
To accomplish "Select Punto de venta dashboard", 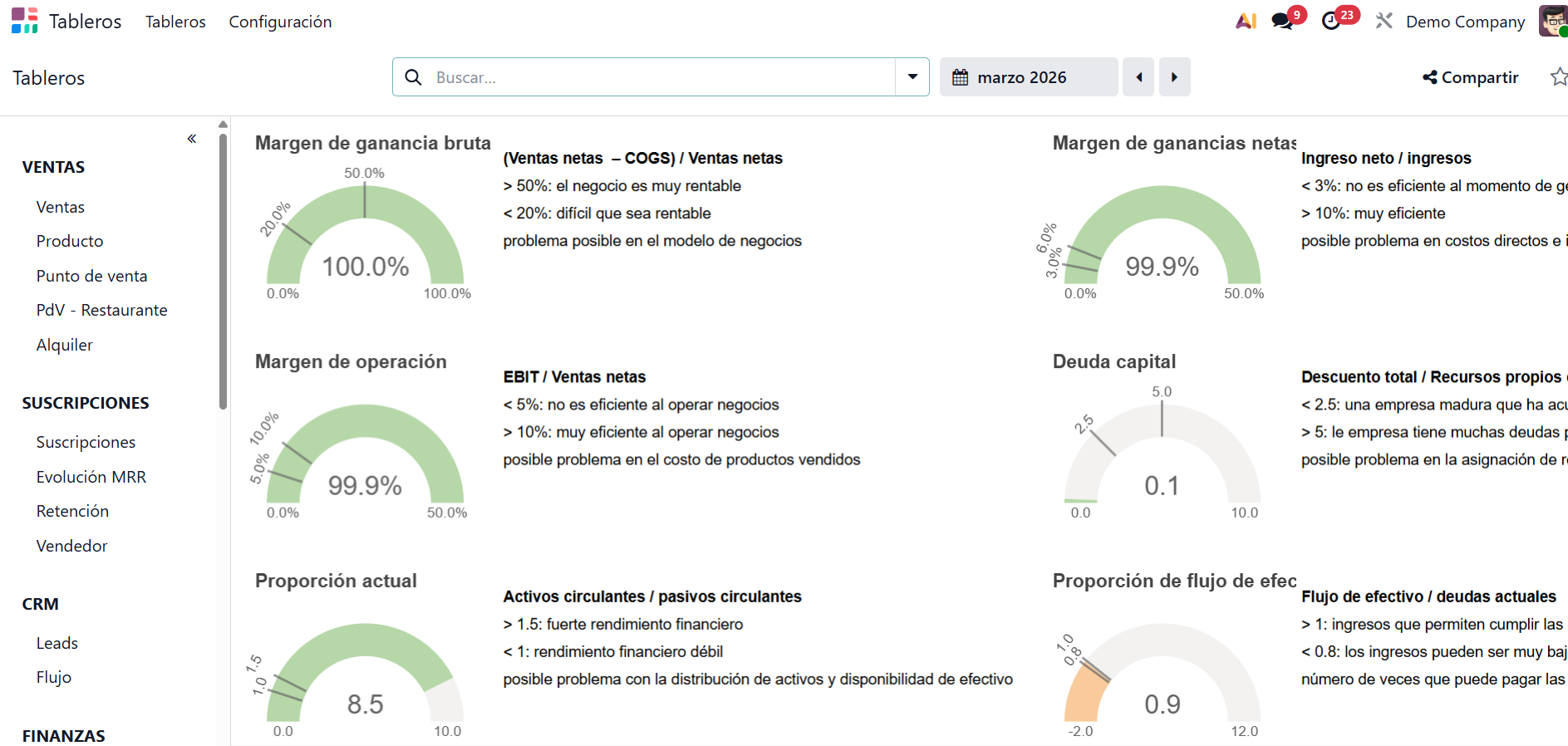I will tap(91, 276).
